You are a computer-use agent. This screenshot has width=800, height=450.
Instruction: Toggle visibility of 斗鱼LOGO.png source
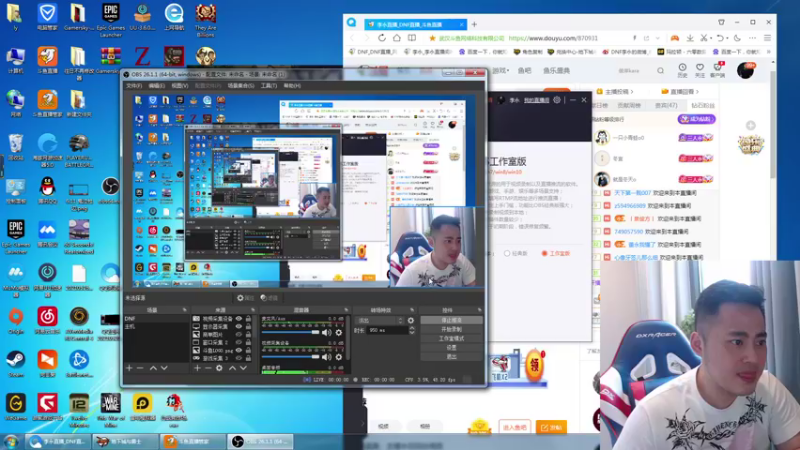click(x=238, y=351)
